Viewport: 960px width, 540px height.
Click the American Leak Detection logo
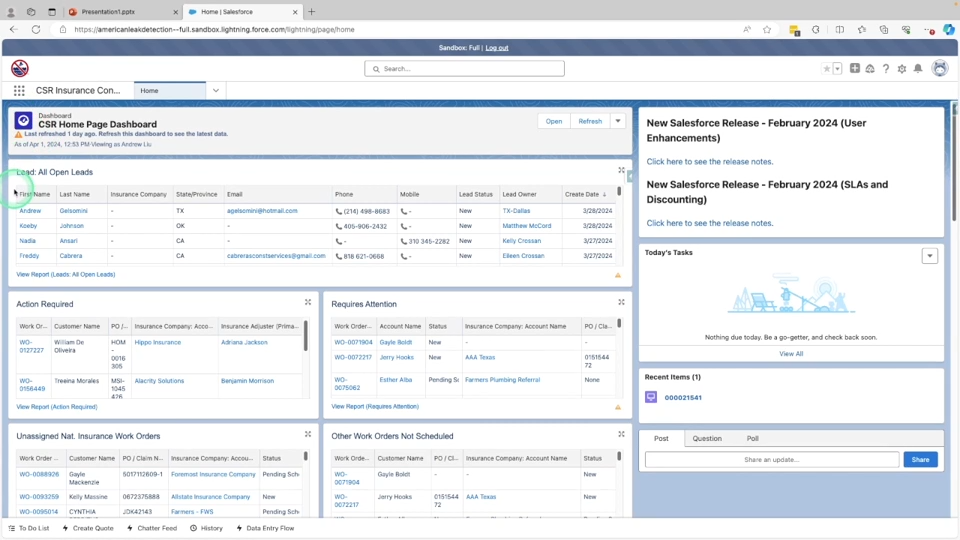coord(20,68)
